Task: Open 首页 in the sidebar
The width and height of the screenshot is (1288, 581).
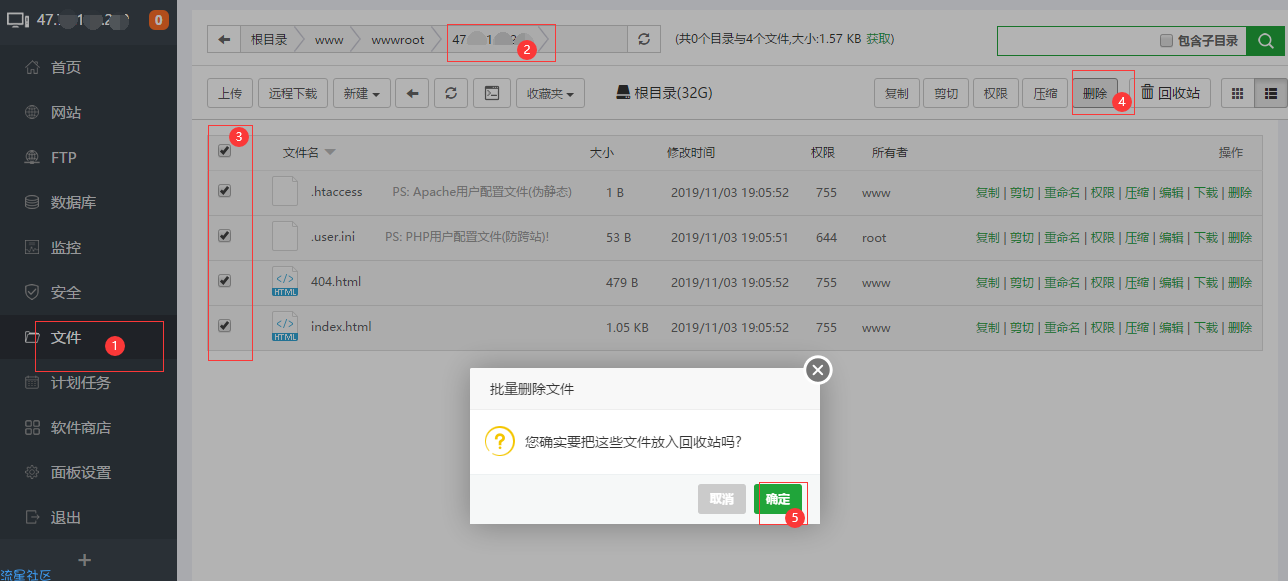Action: click(x=66, y=67)
